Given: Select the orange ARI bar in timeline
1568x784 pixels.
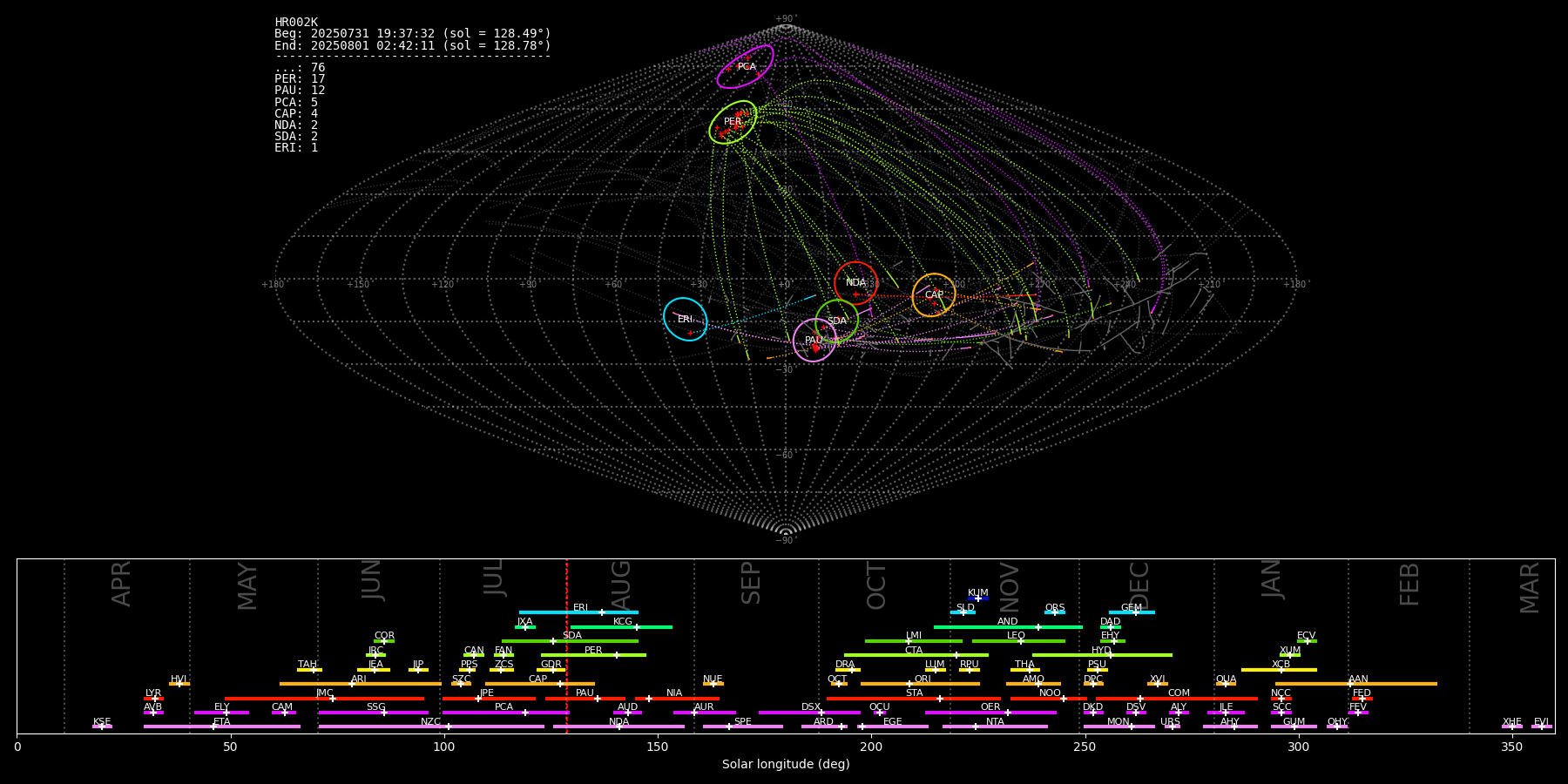Looking at the screenshot, I should pyautogui.click(x=361, y=684).
